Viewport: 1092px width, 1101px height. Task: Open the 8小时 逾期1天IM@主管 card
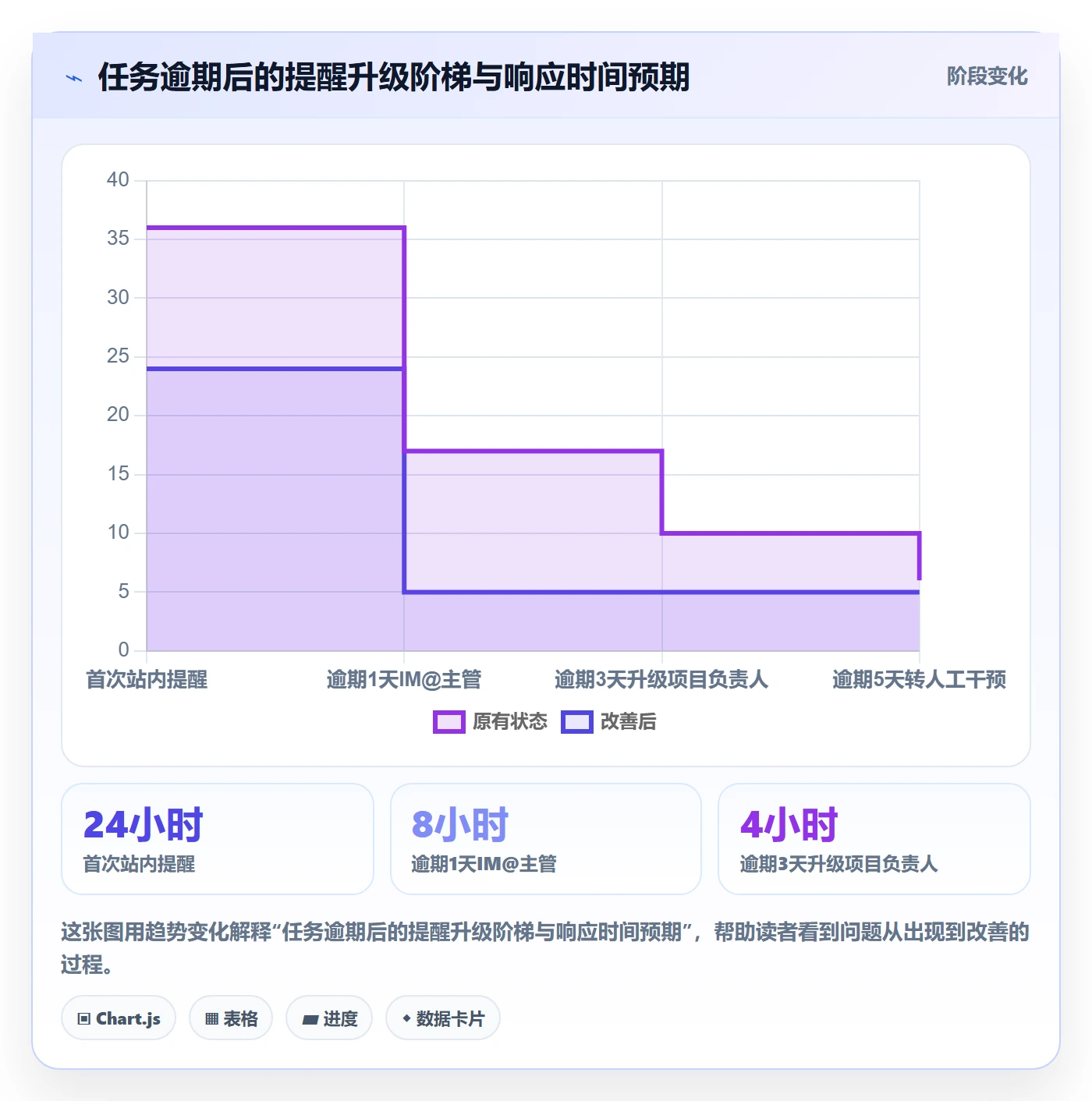pyautogui.click(x=546, y=839)
